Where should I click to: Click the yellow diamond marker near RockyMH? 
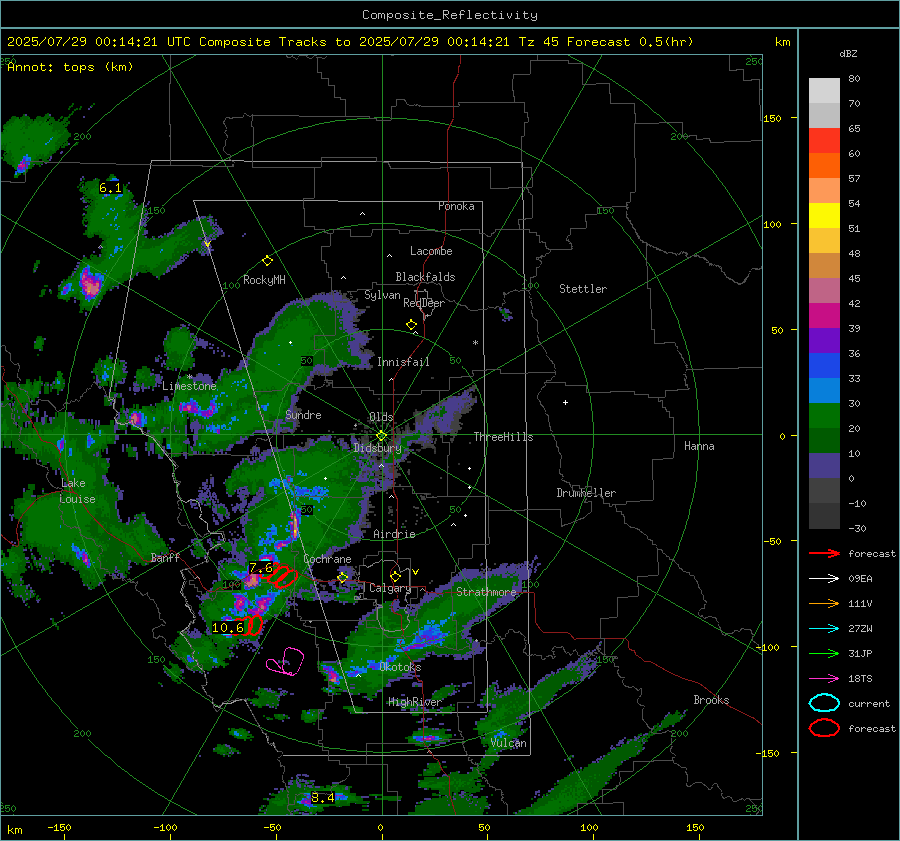[x=267, y=261]
